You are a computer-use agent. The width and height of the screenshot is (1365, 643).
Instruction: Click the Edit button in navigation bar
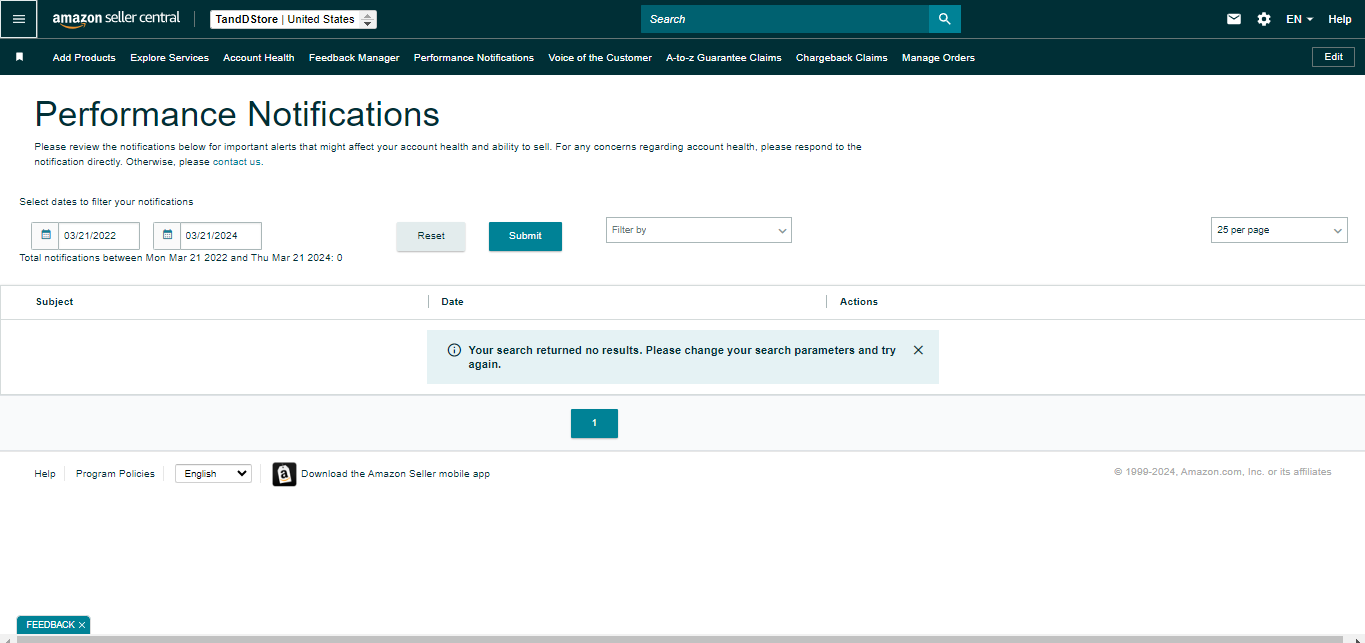point(1333,57)
